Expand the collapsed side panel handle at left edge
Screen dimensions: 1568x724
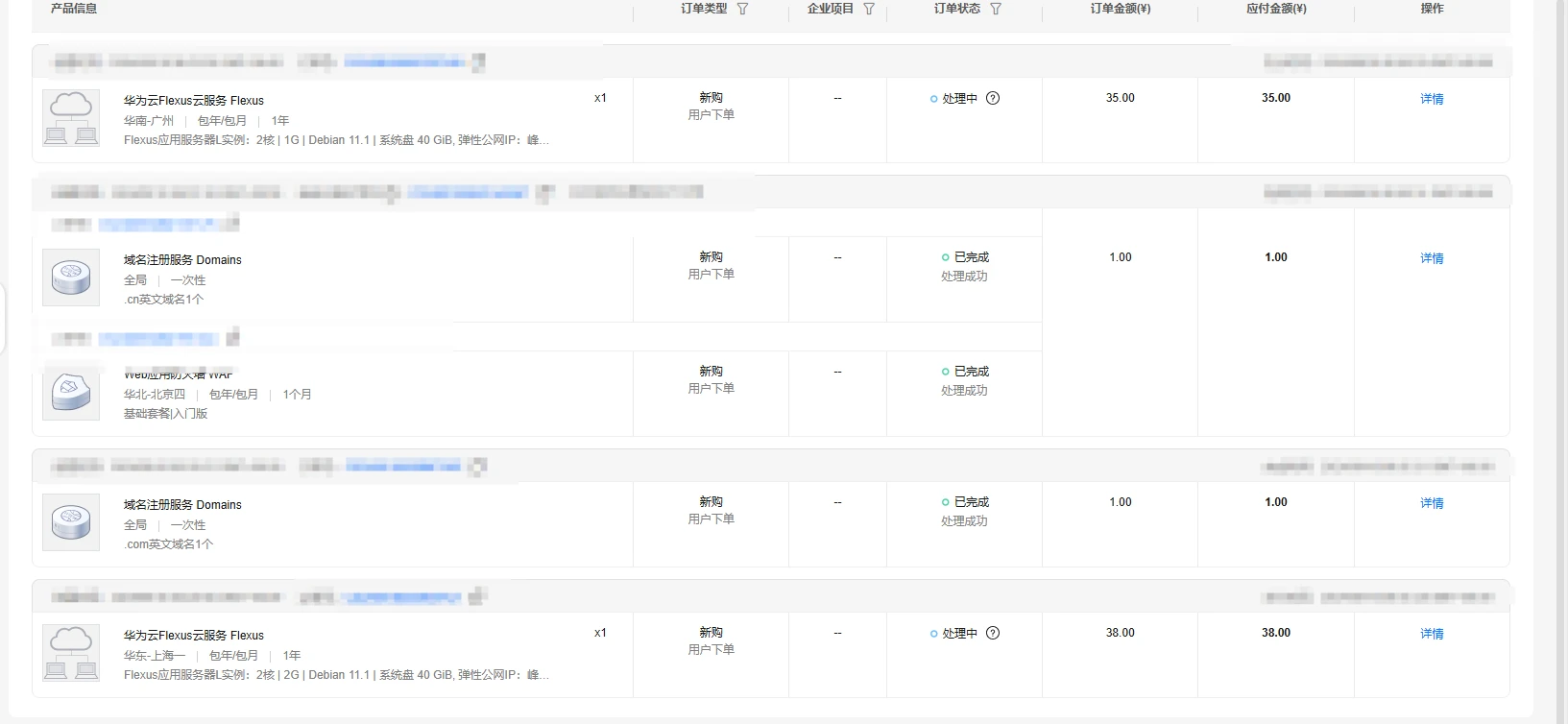3,319
